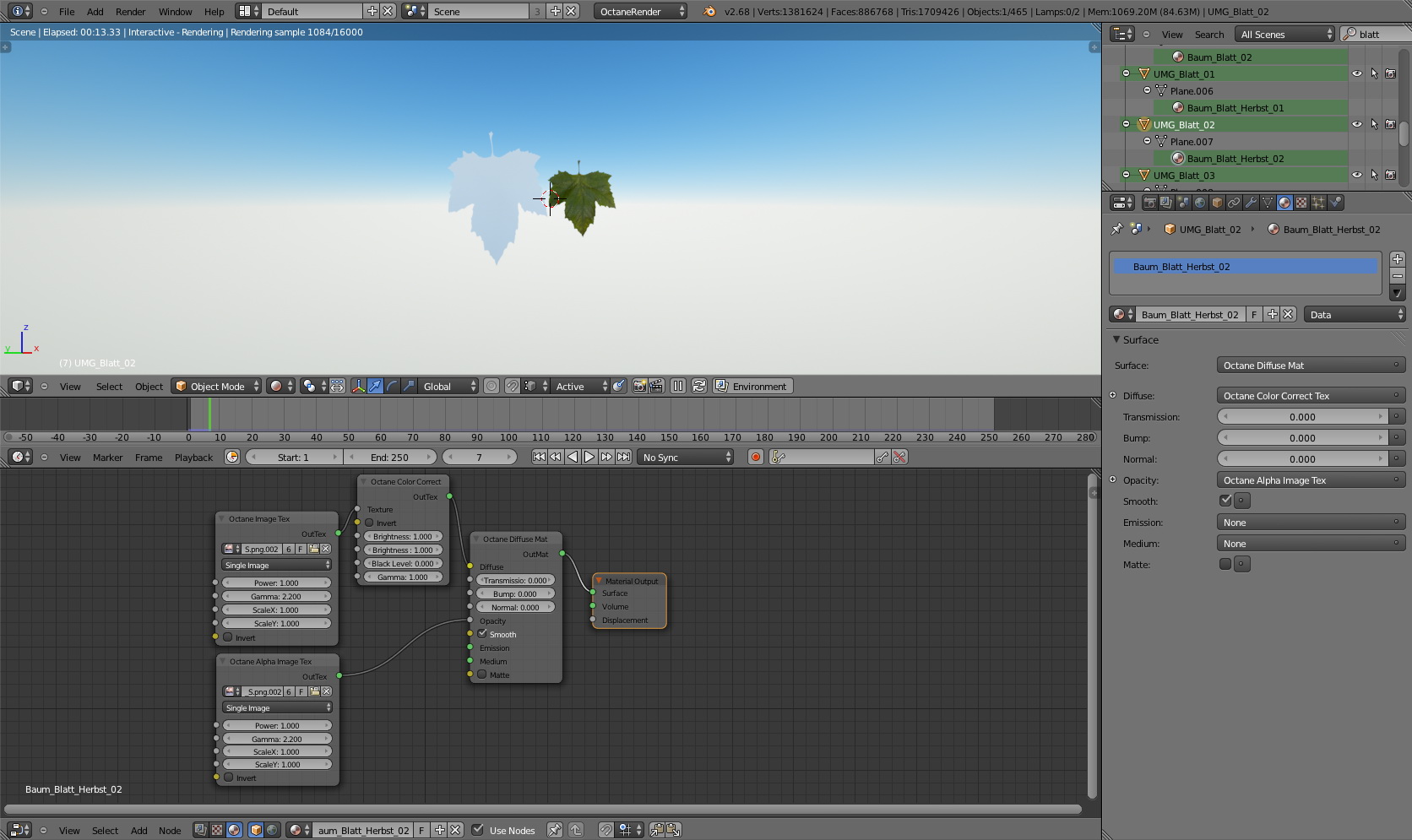Pin the node tree with pushpin icon

[554, 830]
